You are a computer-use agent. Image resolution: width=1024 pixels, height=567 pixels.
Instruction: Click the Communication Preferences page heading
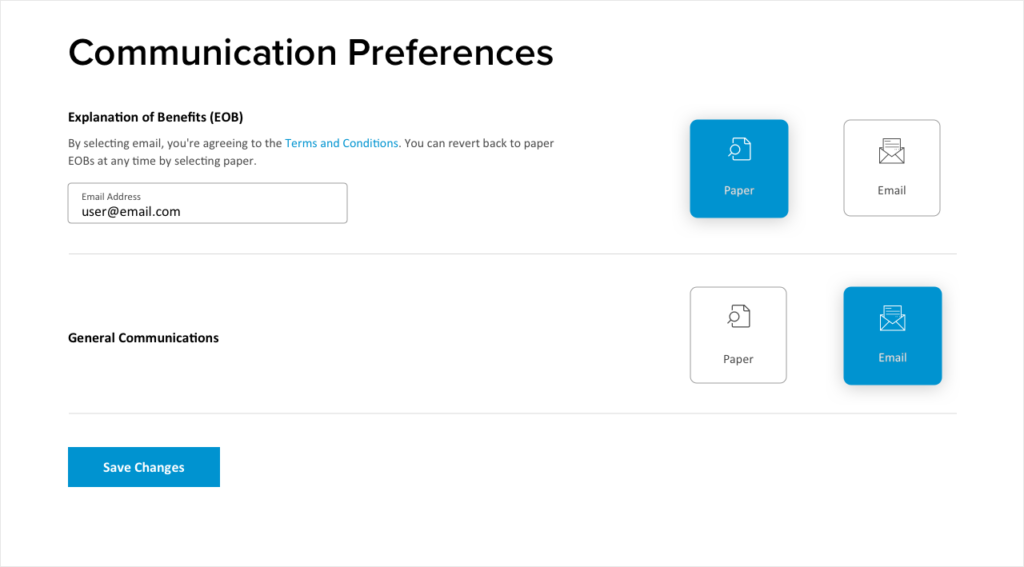[x=310, y=52]
